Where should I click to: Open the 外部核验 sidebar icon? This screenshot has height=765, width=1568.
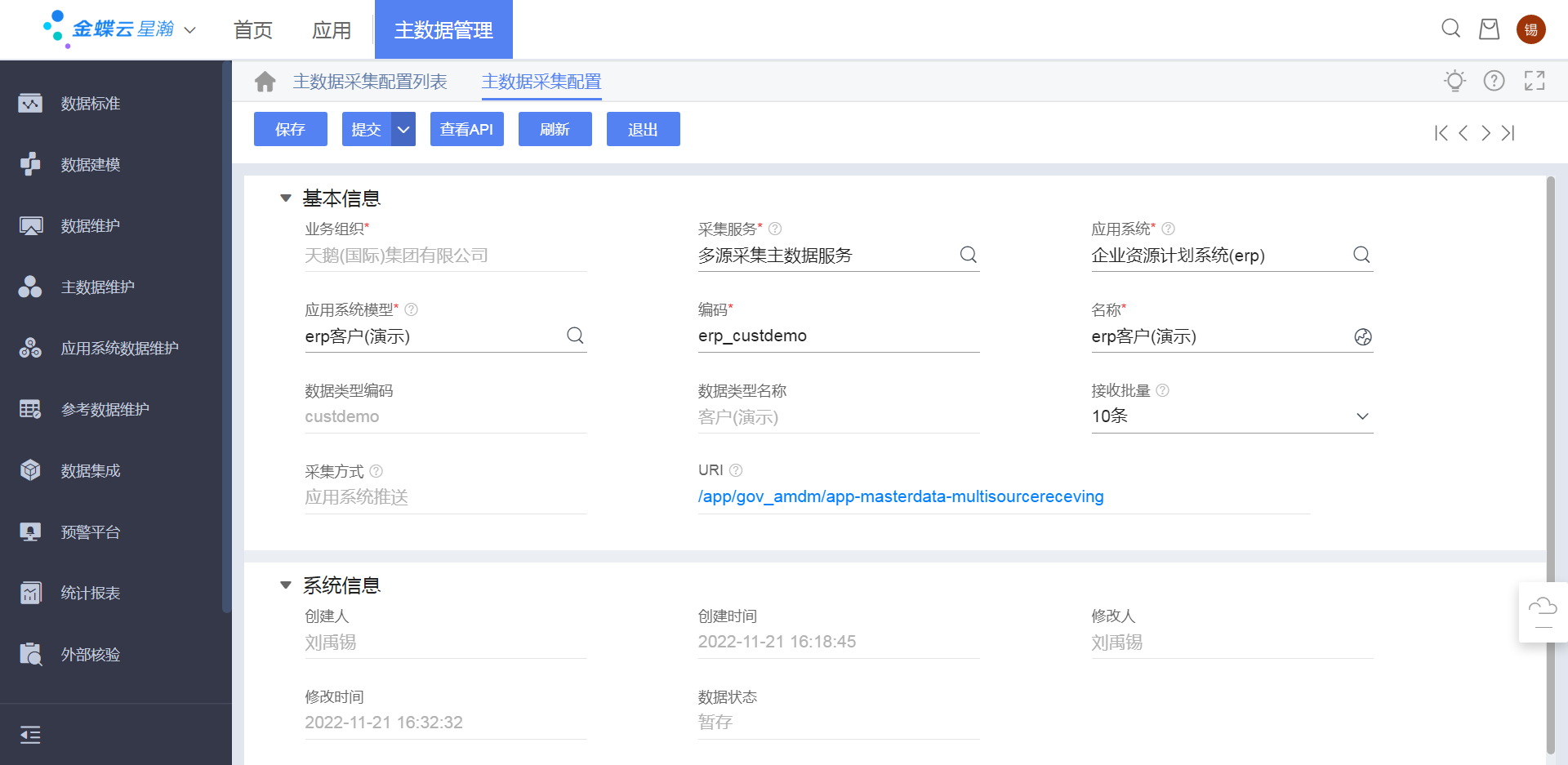pos(30,655)
